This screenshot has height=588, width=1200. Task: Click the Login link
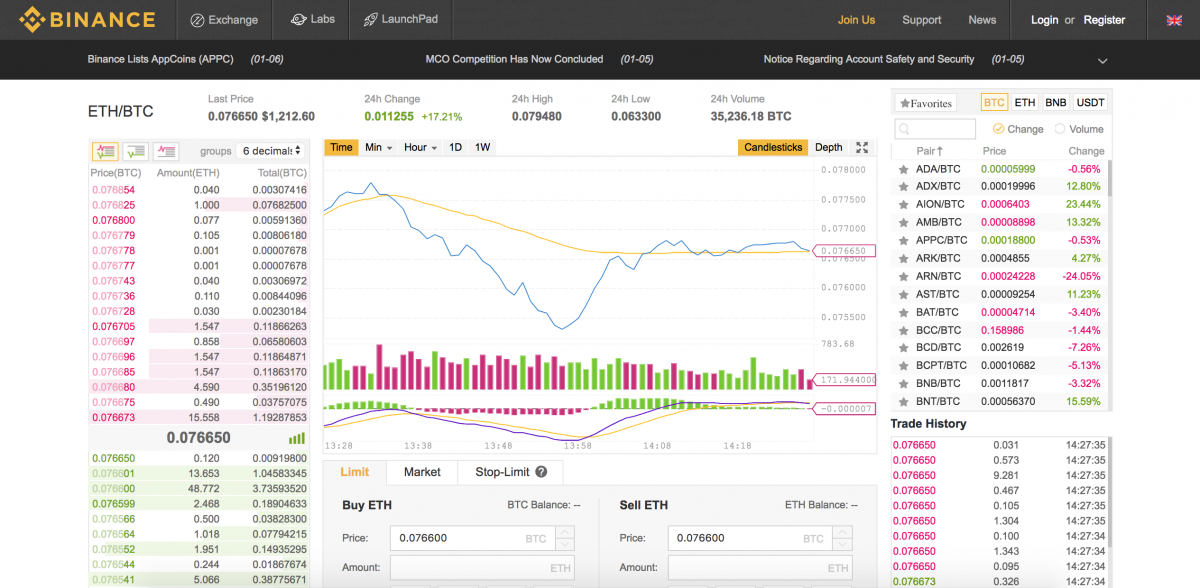pos(1044,20)
